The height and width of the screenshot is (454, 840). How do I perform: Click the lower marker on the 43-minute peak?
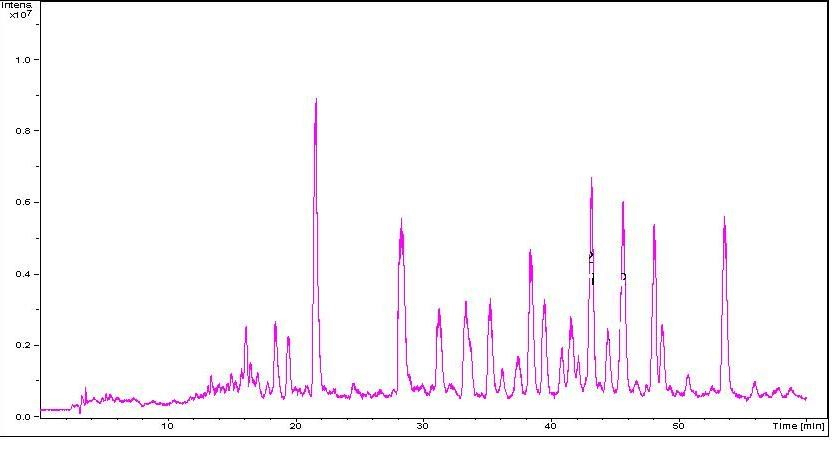(592, 281)
